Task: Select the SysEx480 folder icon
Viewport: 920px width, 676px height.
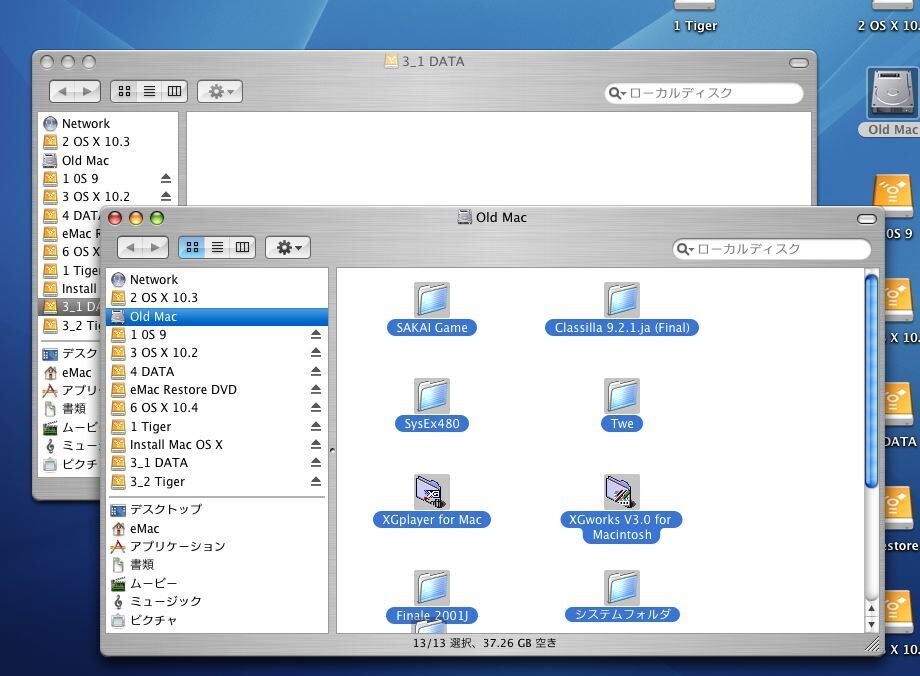Action: pos(432,396)
